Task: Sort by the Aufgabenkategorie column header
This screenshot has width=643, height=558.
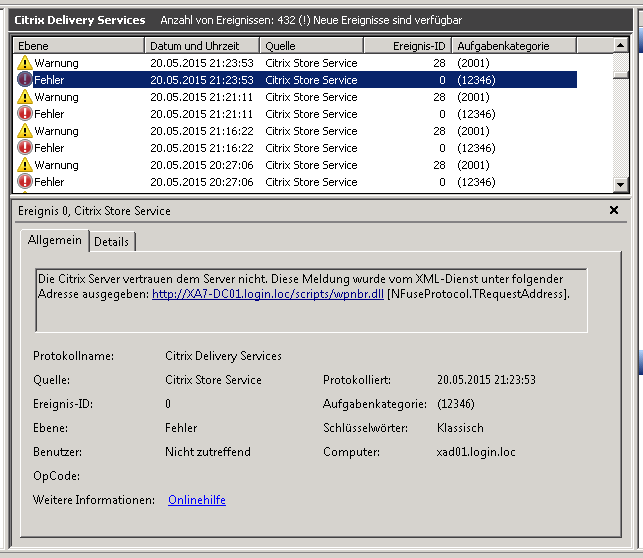Action: coord(514,46)
